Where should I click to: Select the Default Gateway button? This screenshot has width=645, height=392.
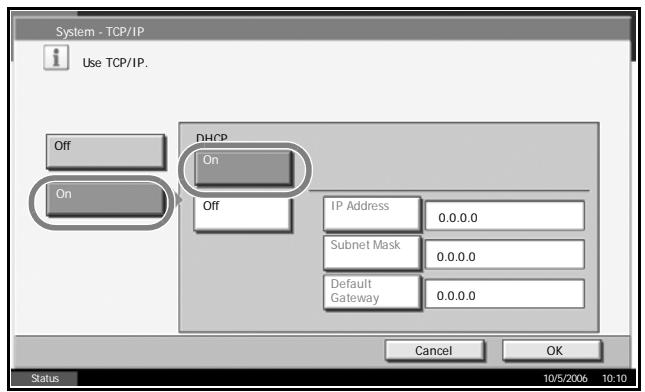coord(372,292)
